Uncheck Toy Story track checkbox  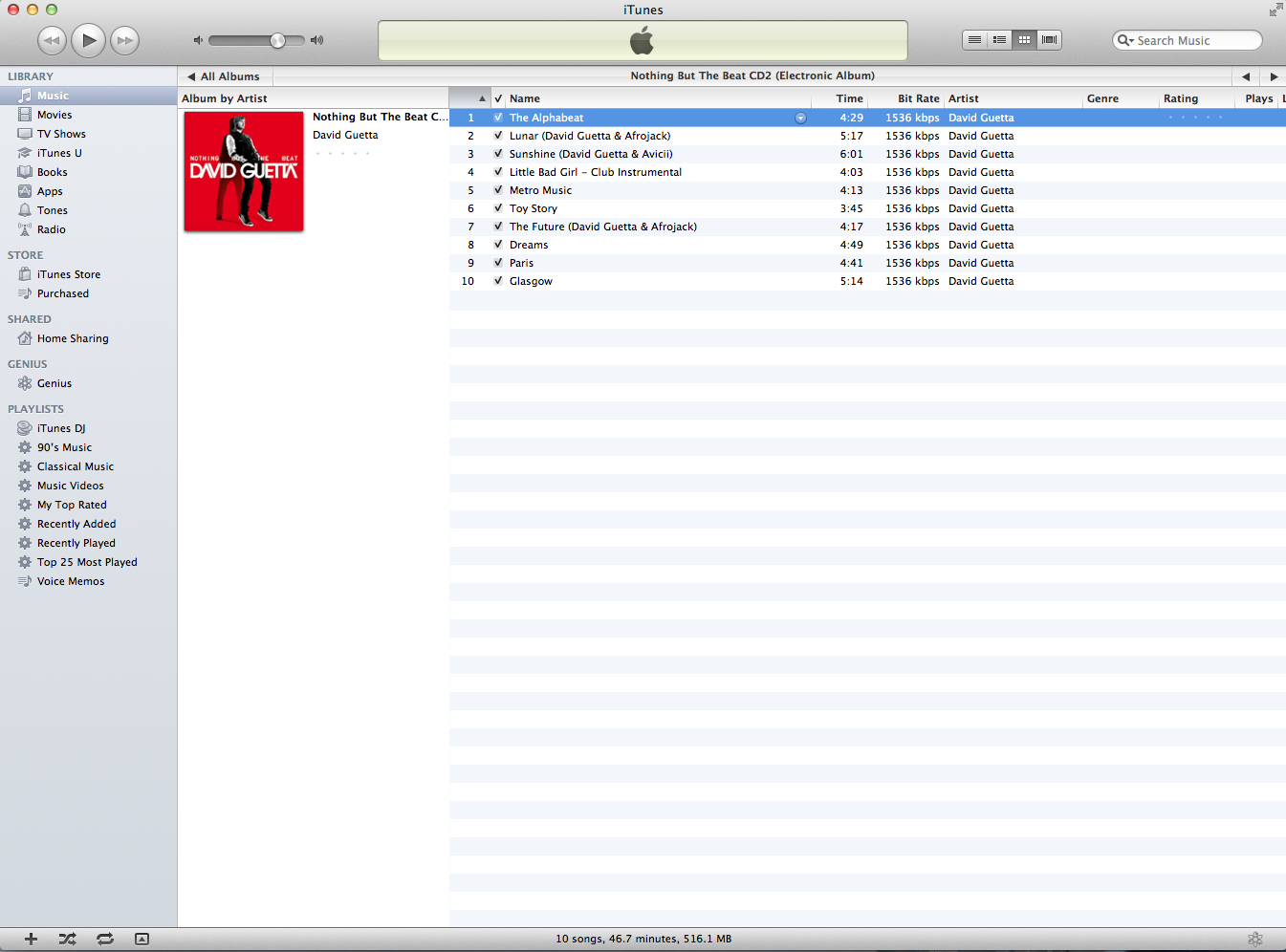[498, 208]
